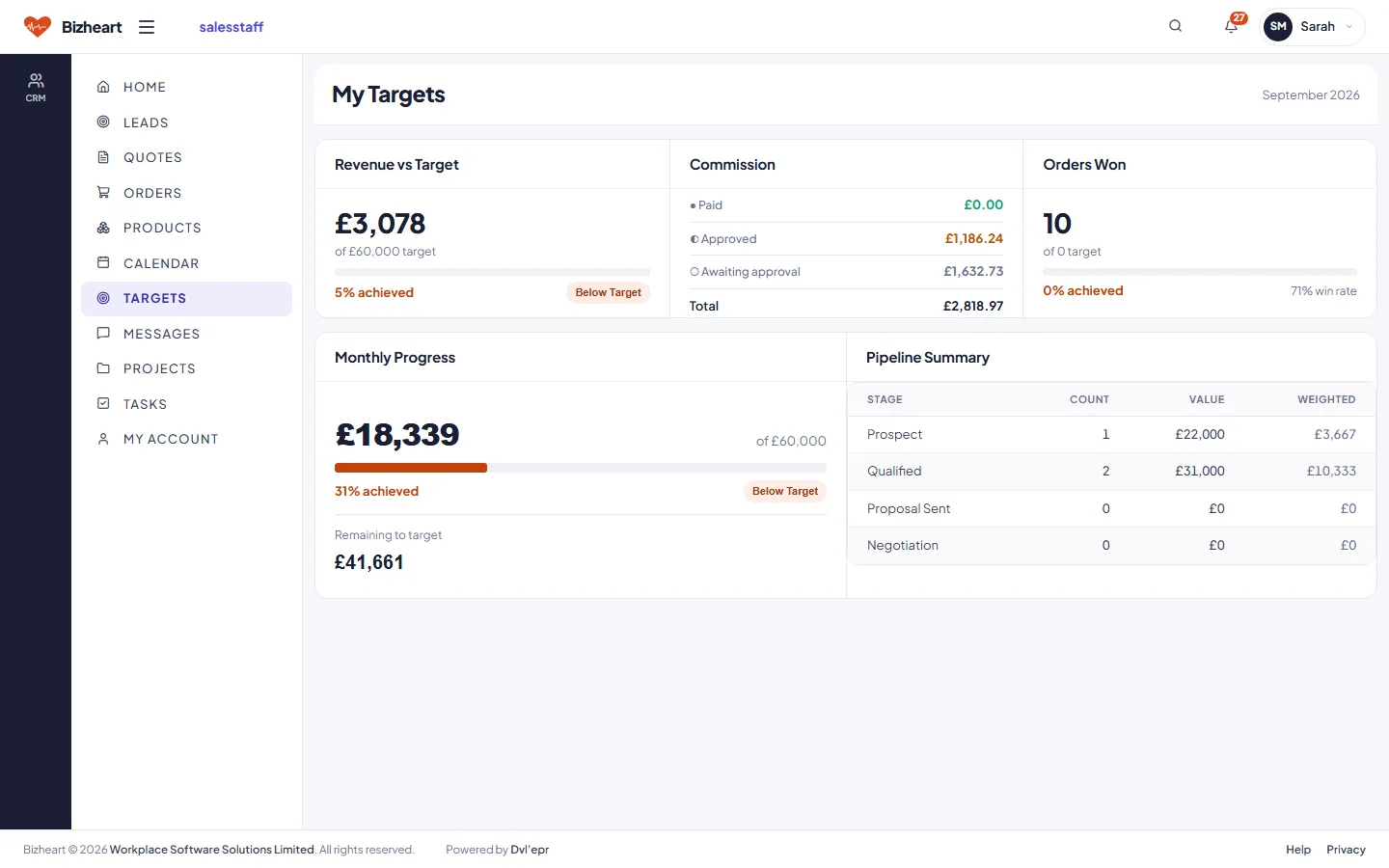Click the Monthly Progress bar
The width and height of the screenshot is (1389, 868).
[581, 468]
